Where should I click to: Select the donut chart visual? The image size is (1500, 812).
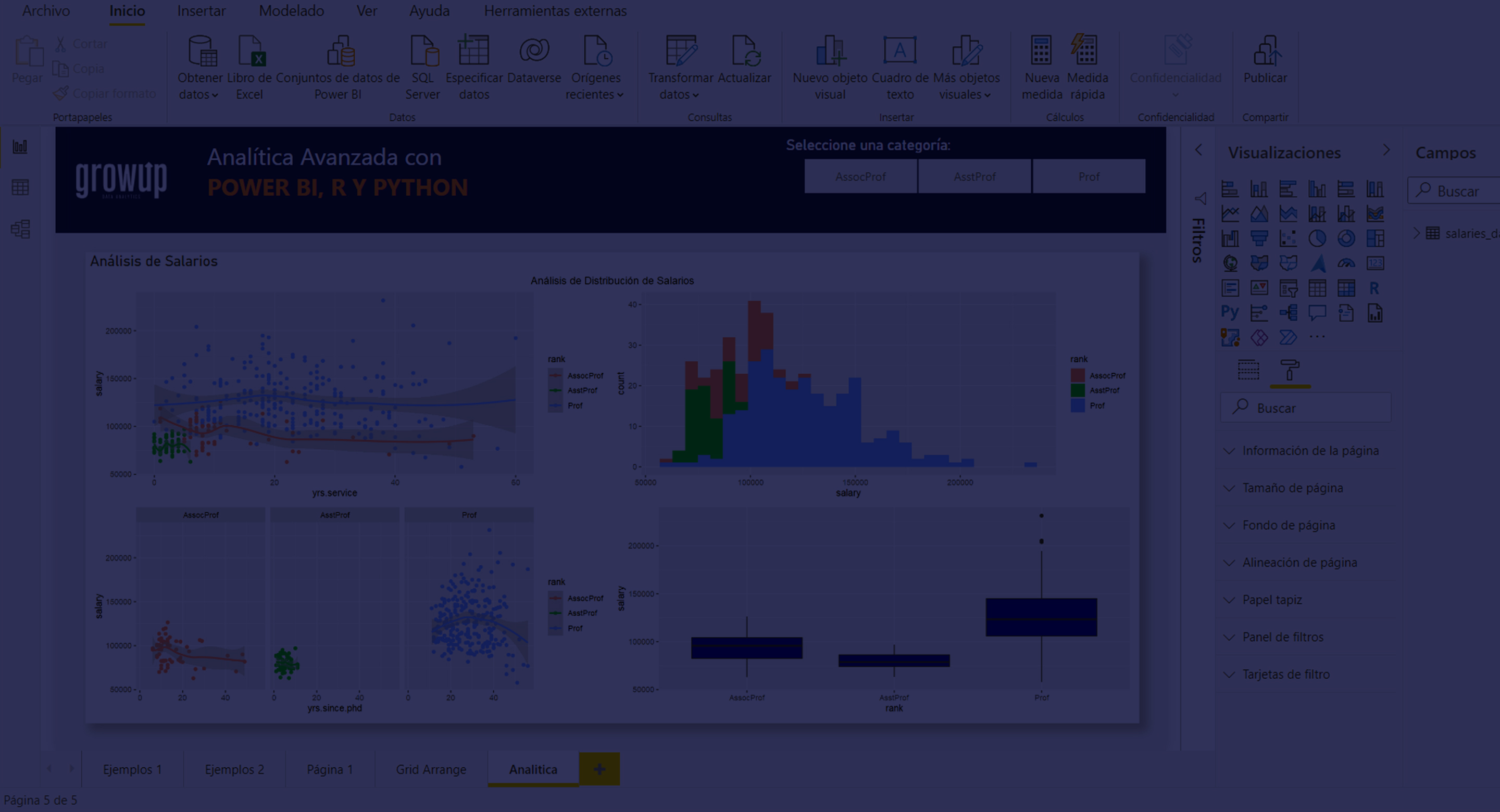[1346, 238]
